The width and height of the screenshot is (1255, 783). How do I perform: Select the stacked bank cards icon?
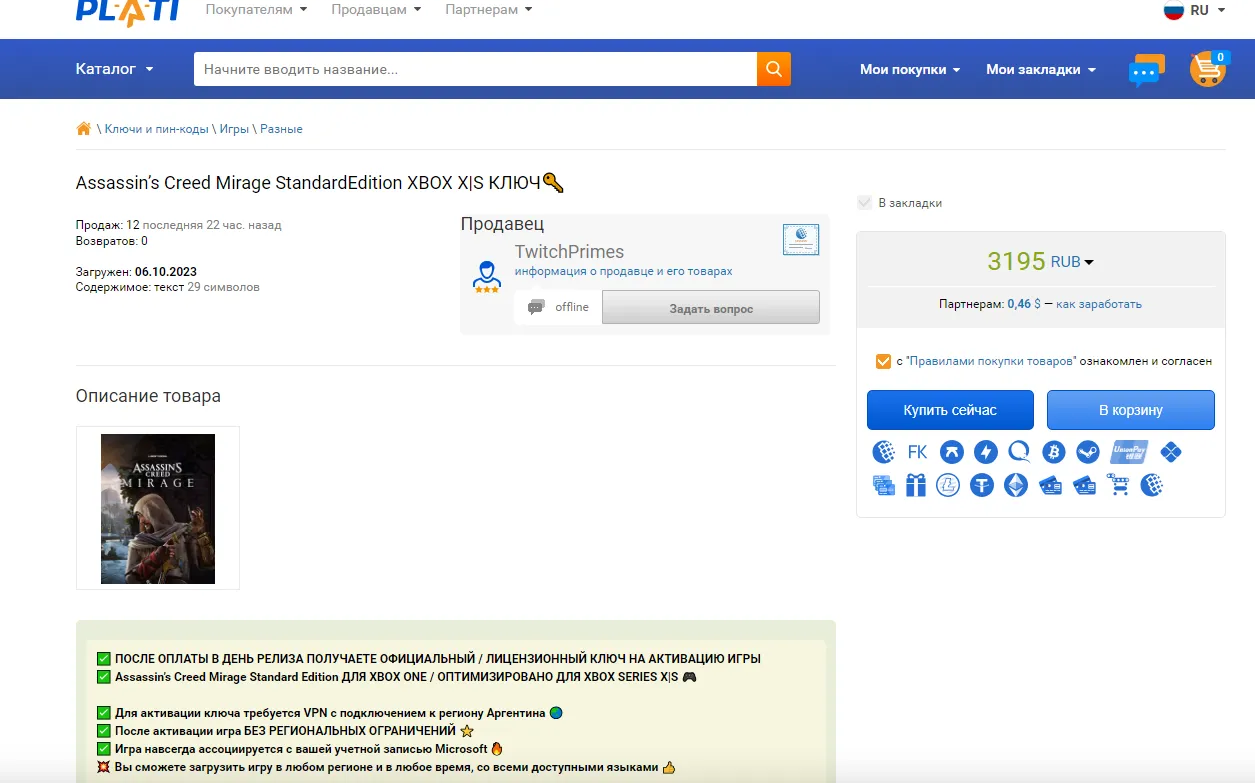(x=883, y=486)
